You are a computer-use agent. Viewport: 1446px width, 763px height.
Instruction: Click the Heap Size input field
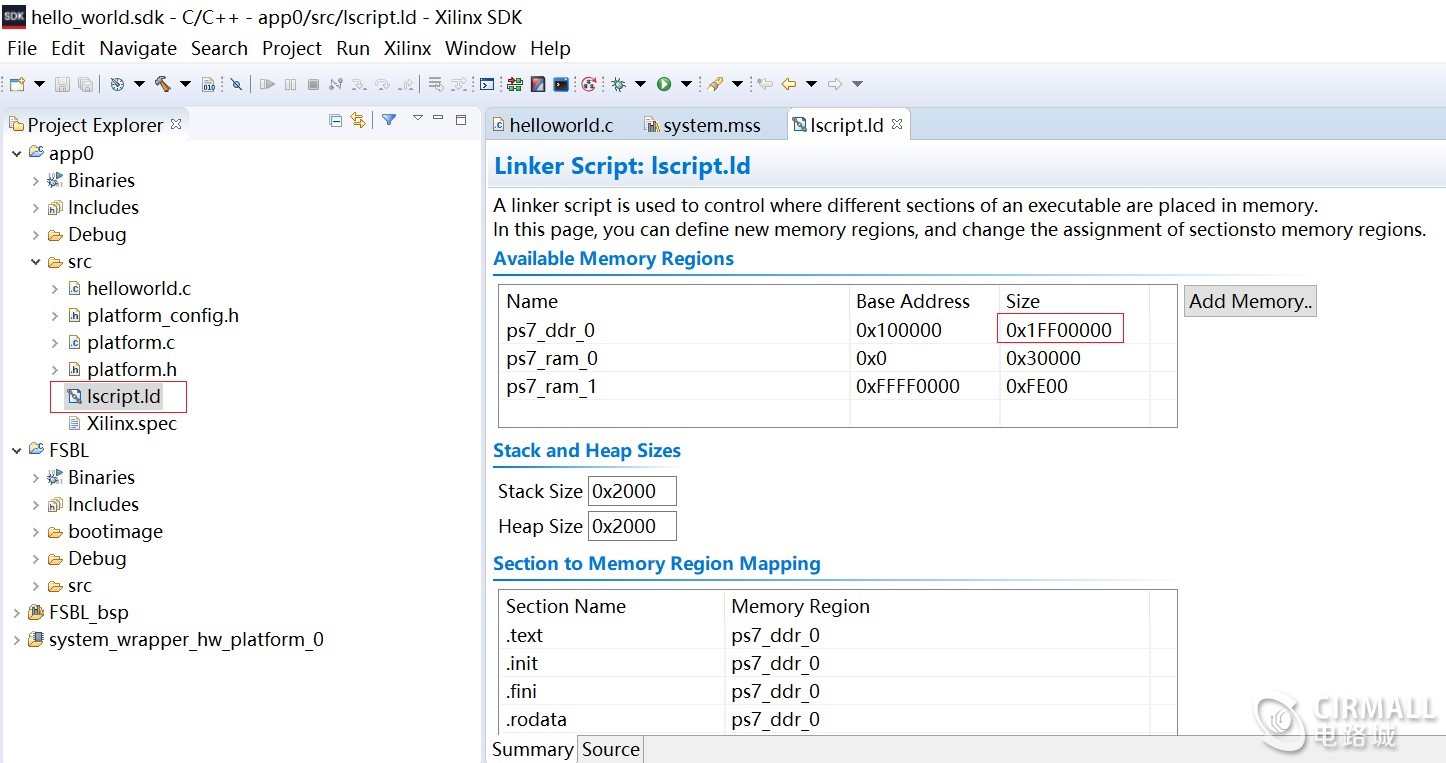[x=632, y=526]
